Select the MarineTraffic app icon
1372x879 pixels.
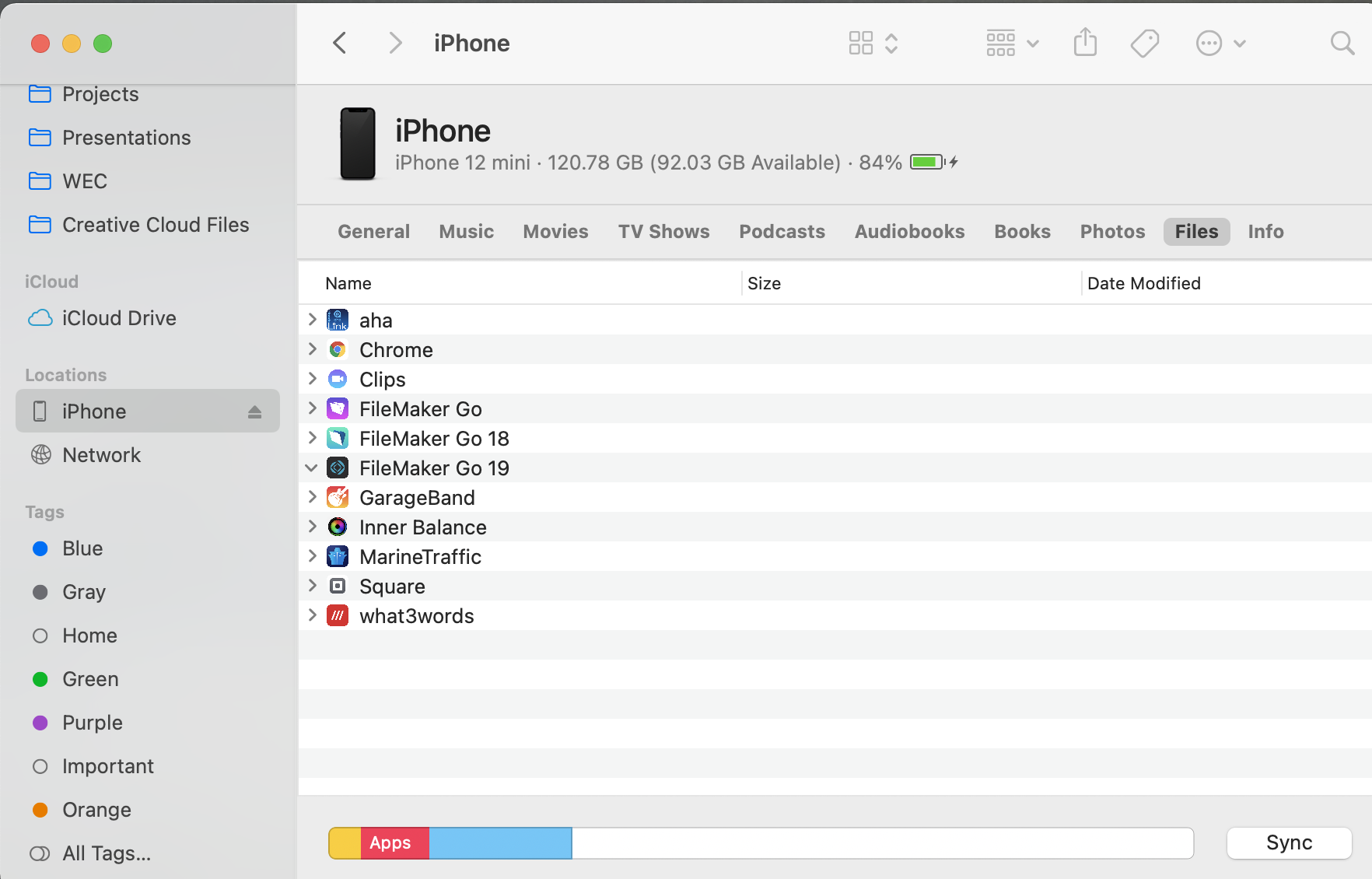[x=338, y=556]
